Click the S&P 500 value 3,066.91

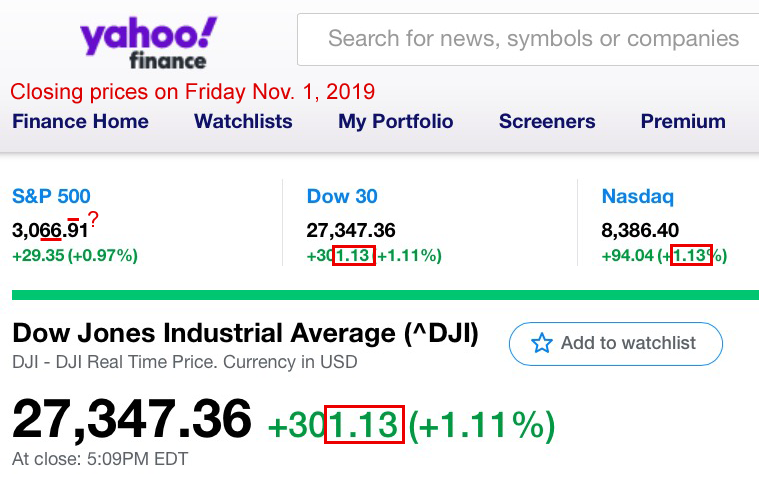[50, 231]
